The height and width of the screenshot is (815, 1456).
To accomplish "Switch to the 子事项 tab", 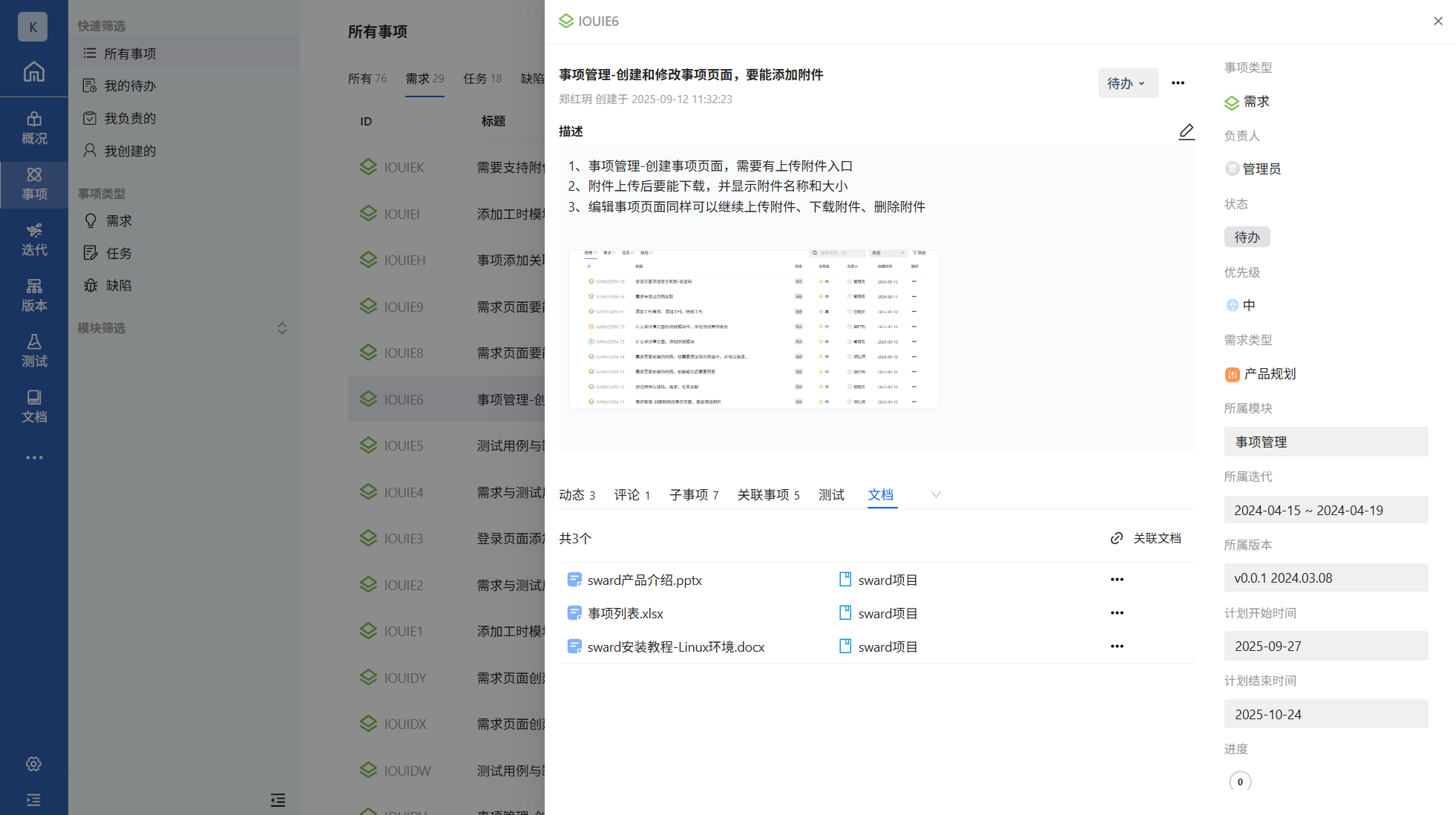I will tap(693, 494).
